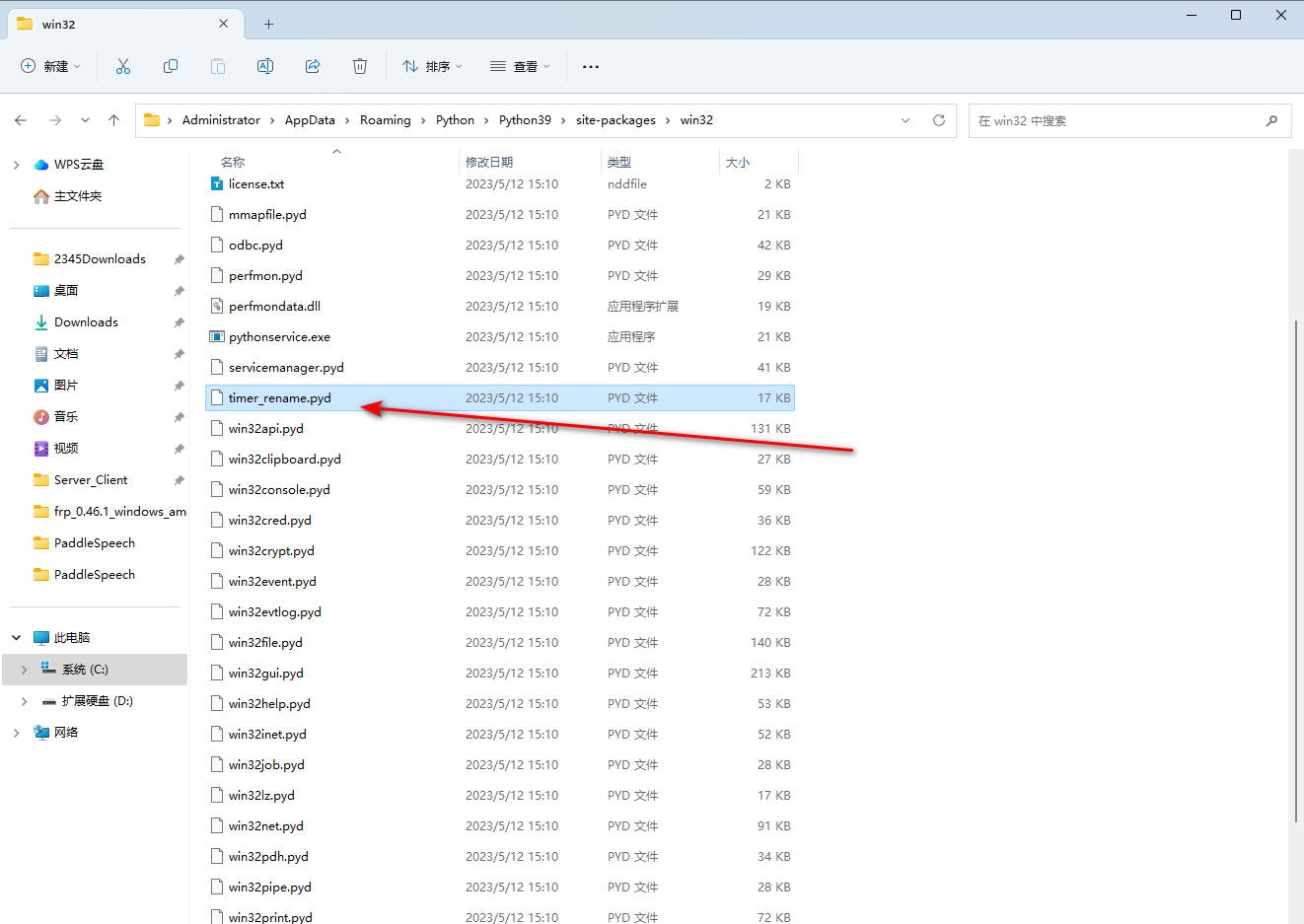This screenshot has height=924, width=1304.
Task: Open WPS云盘 in the sidebar
Action: click(78, 165)
